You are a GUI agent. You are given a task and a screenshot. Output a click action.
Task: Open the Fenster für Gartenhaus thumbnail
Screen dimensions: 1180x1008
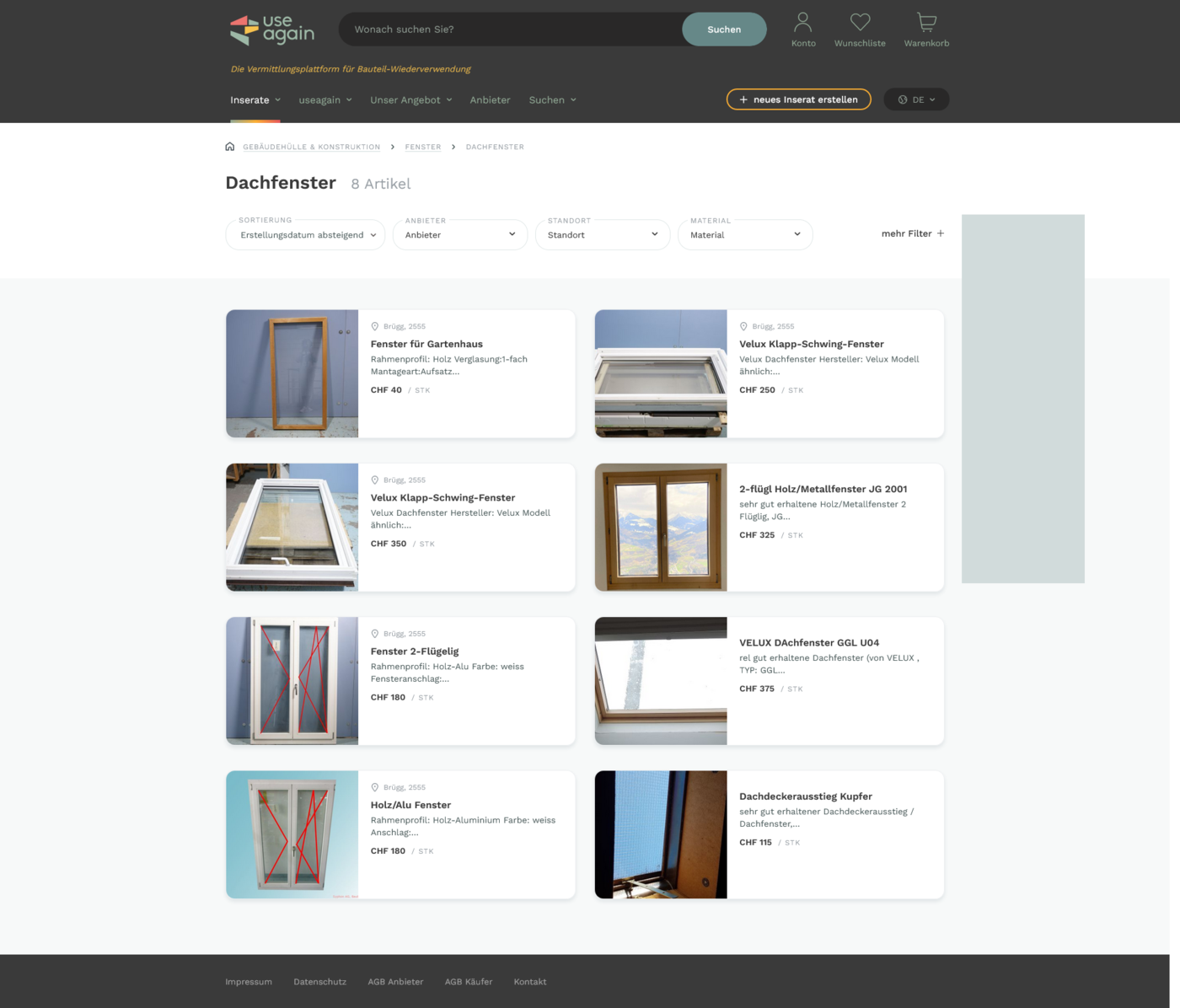click(292, 373)
